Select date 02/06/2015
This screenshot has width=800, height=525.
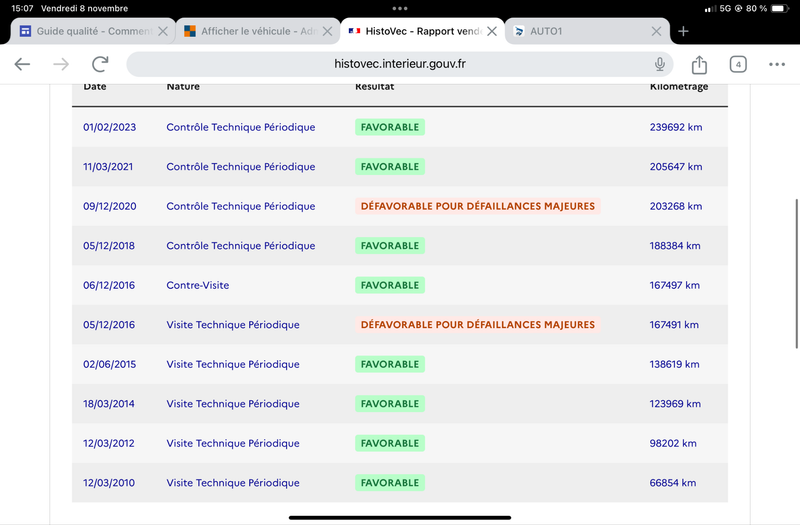point(109,364)
